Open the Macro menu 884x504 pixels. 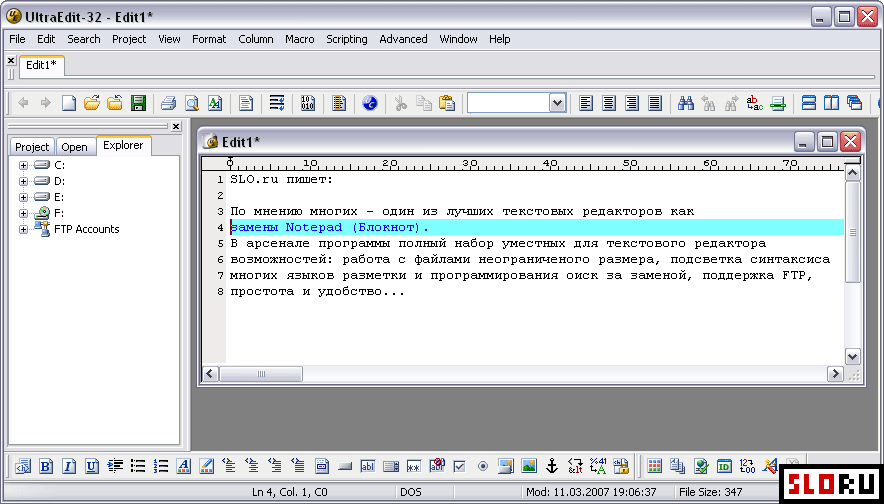300,39
